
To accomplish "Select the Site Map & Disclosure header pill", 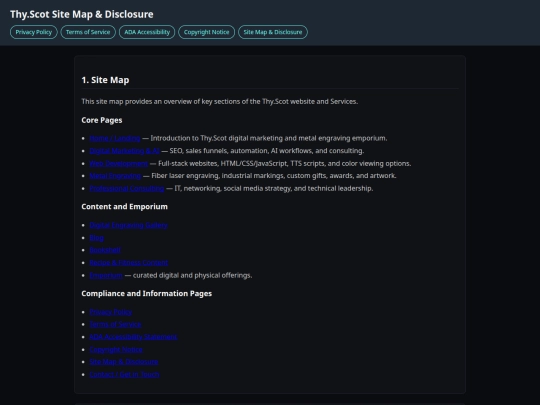I will [273, 32].
